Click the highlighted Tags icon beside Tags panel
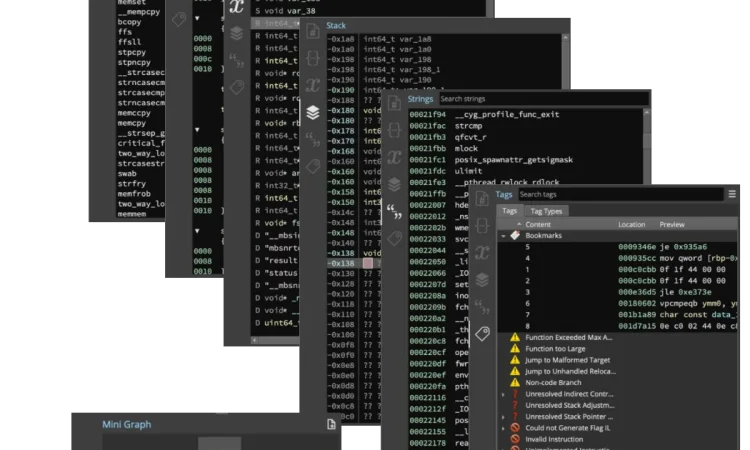The width and height of the screenshot is (750, 450). (x=482, y=333)
